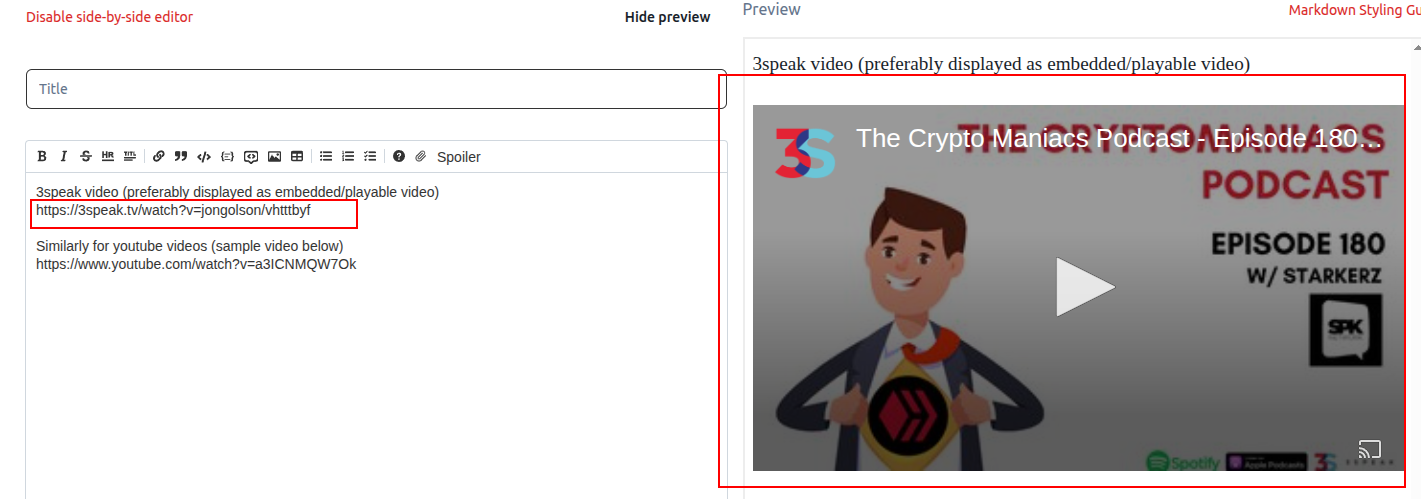Attach a file with the paperclip icon
The image size is (1421, 499).
[421, 156]
